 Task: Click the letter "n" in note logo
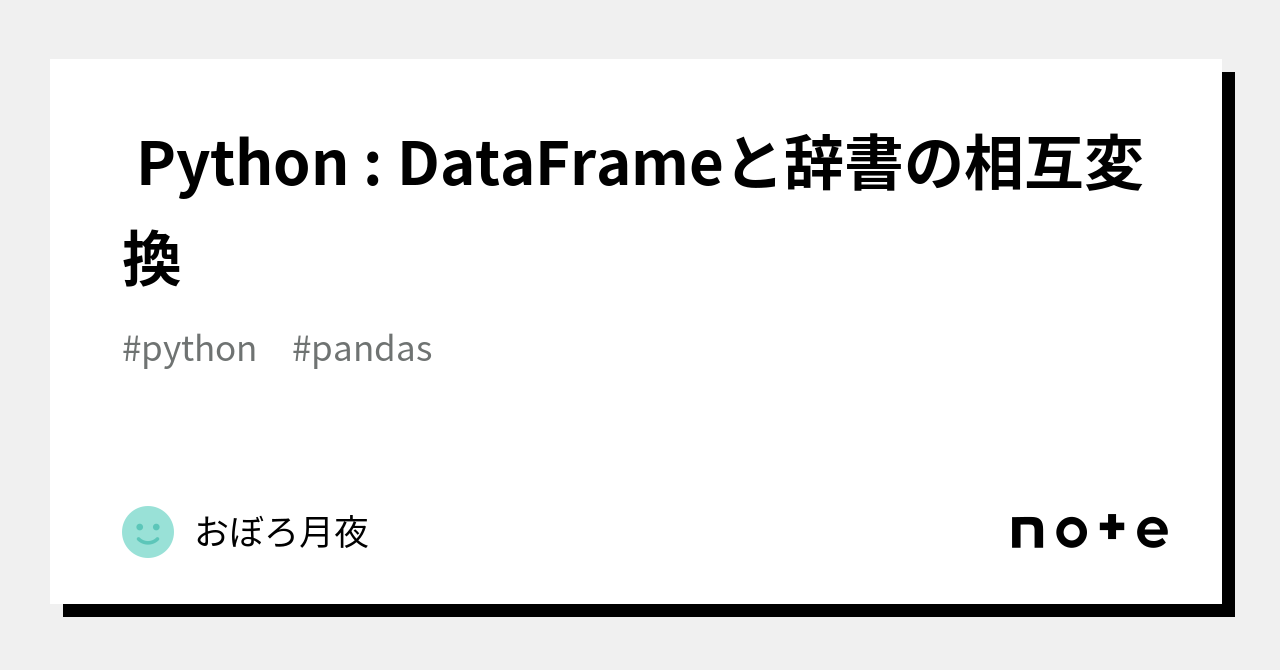1028,532
